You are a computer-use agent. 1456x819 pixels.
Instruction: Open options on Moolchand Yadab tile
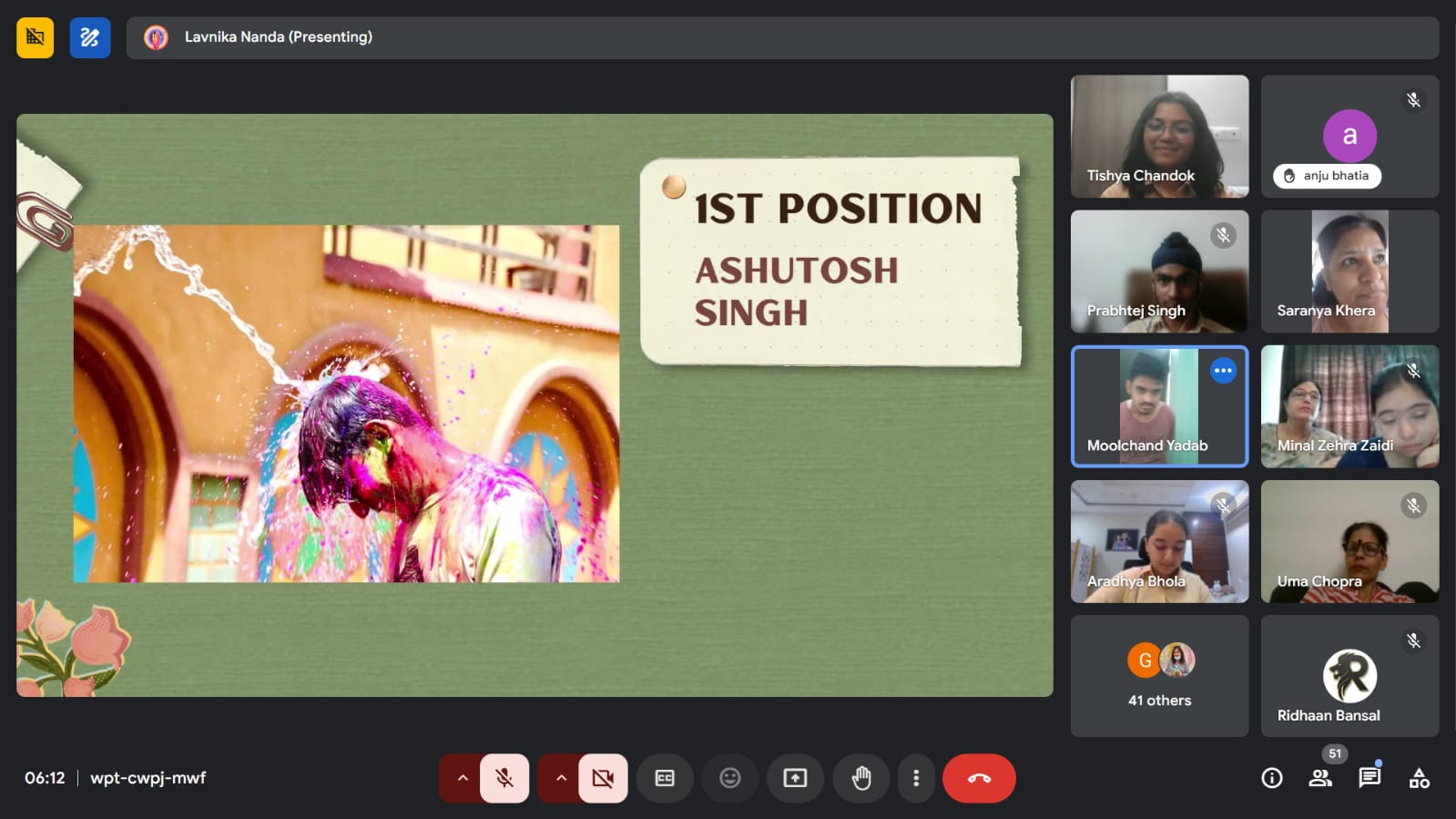click(x=1223, y=371)
